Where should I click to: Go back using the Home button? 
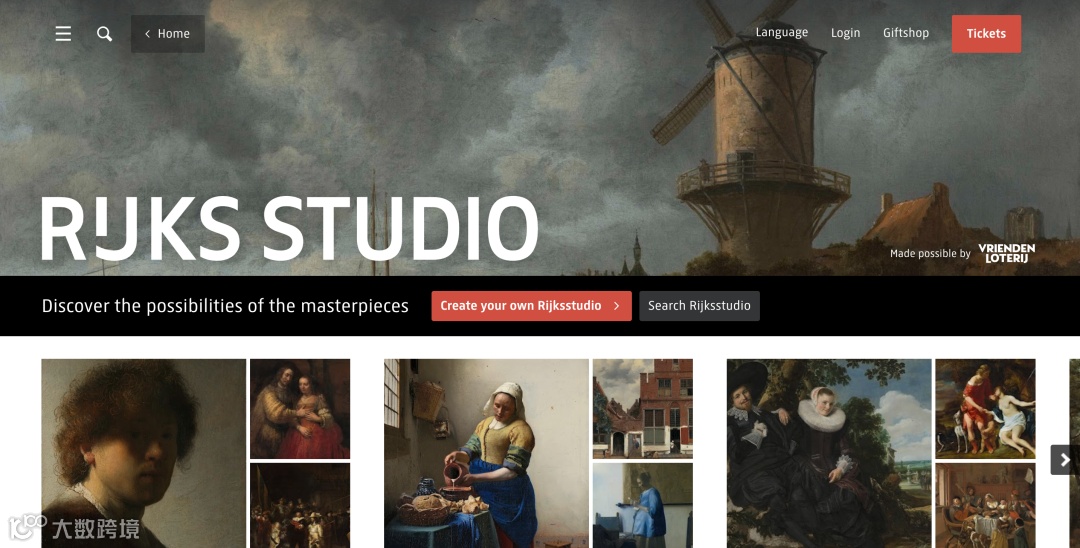[167, 34]
